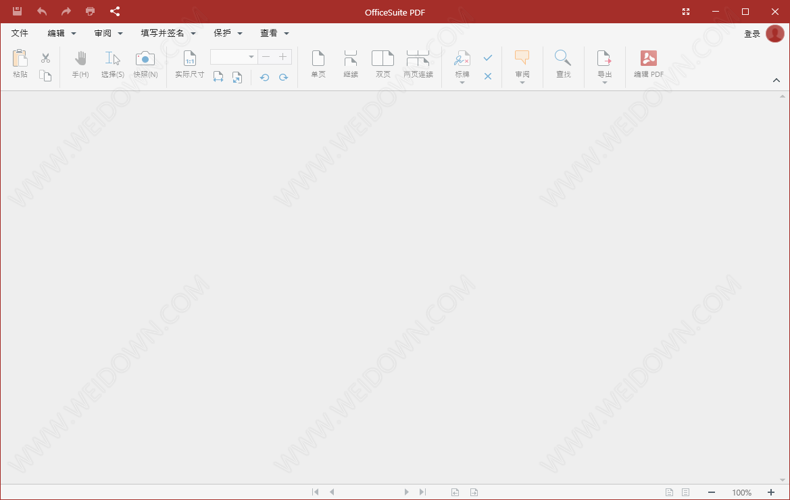Collapse the ribbon with chevron
Screen dimensions: 790x500
(x=776, y=81)
